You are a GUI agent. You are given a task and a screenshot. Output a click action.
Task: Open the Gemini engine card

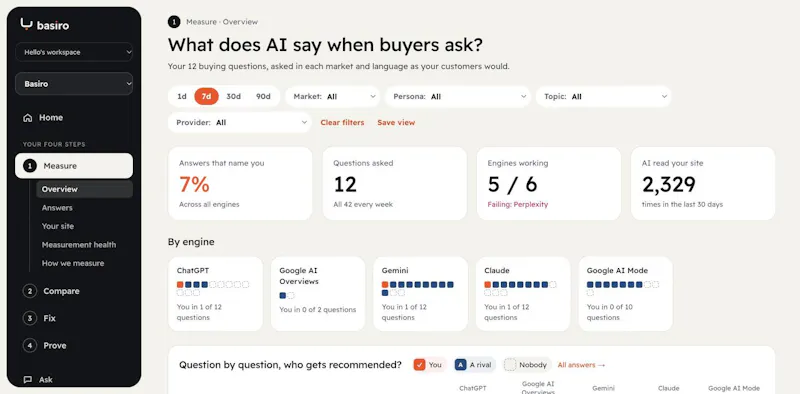coord(420,294)
